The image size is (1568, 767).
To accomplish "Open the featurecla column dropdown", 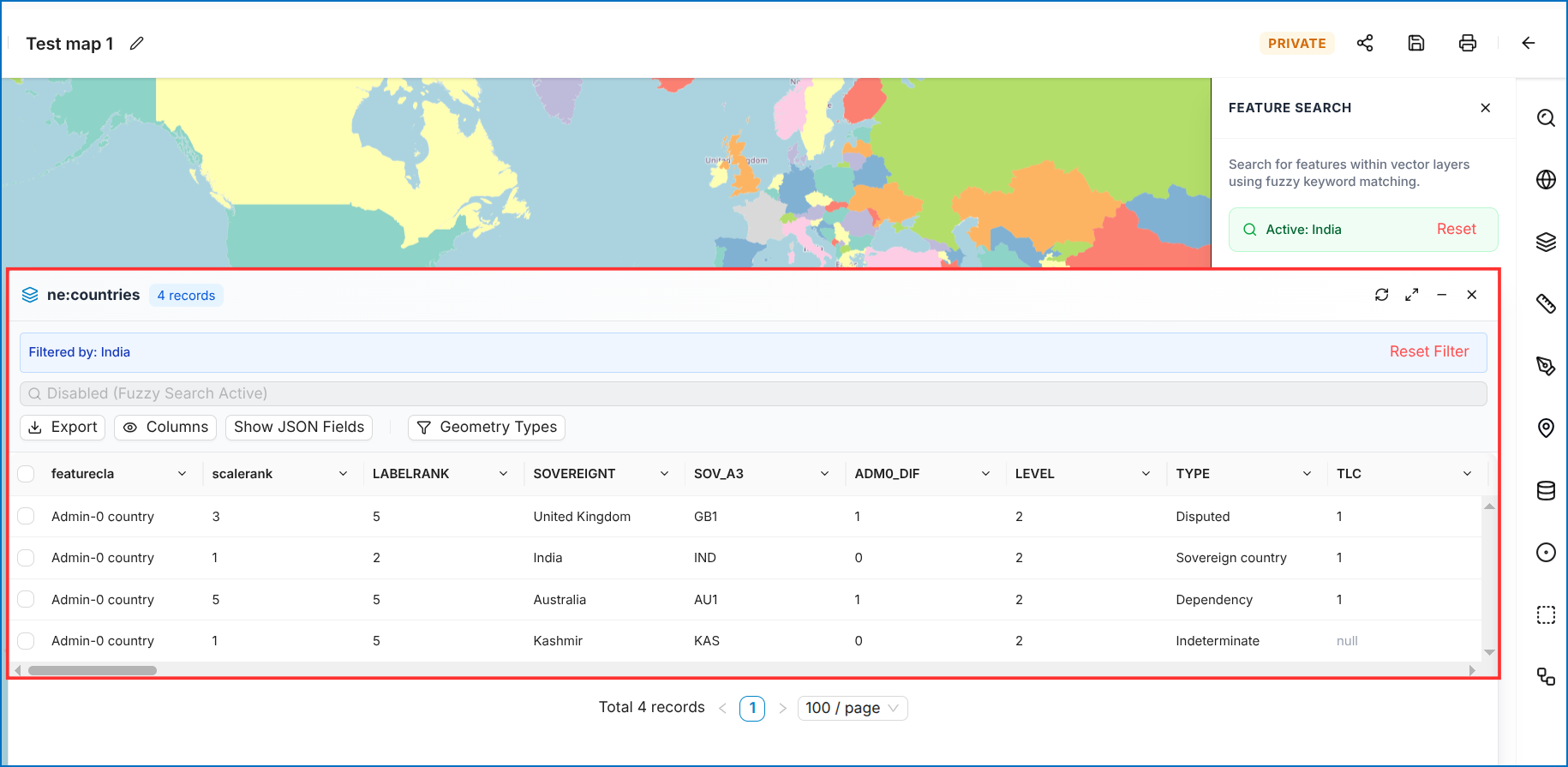I will pos(182,474).
